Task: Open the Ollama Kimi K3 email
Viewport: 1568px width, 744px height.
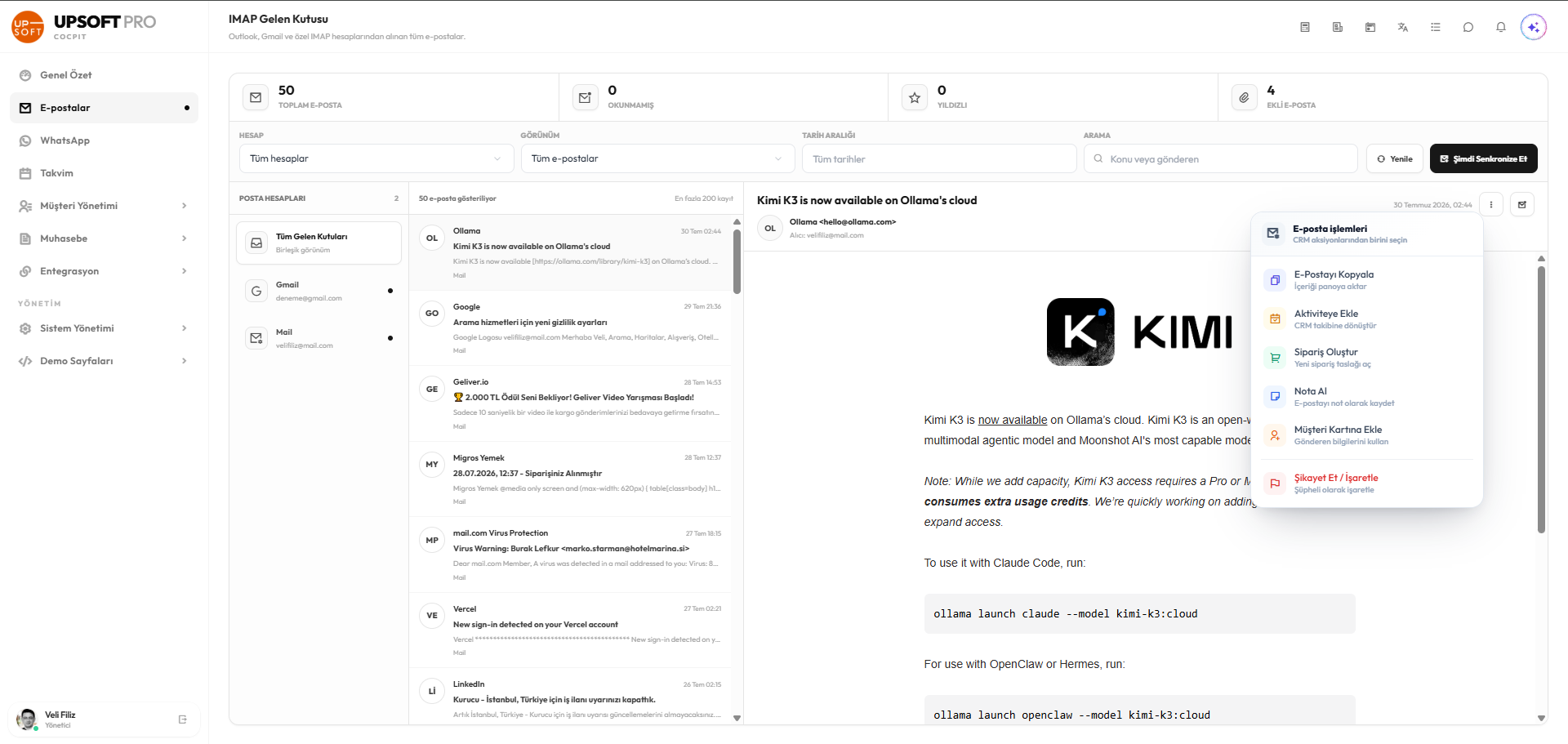Action: (x=572, y=253)
